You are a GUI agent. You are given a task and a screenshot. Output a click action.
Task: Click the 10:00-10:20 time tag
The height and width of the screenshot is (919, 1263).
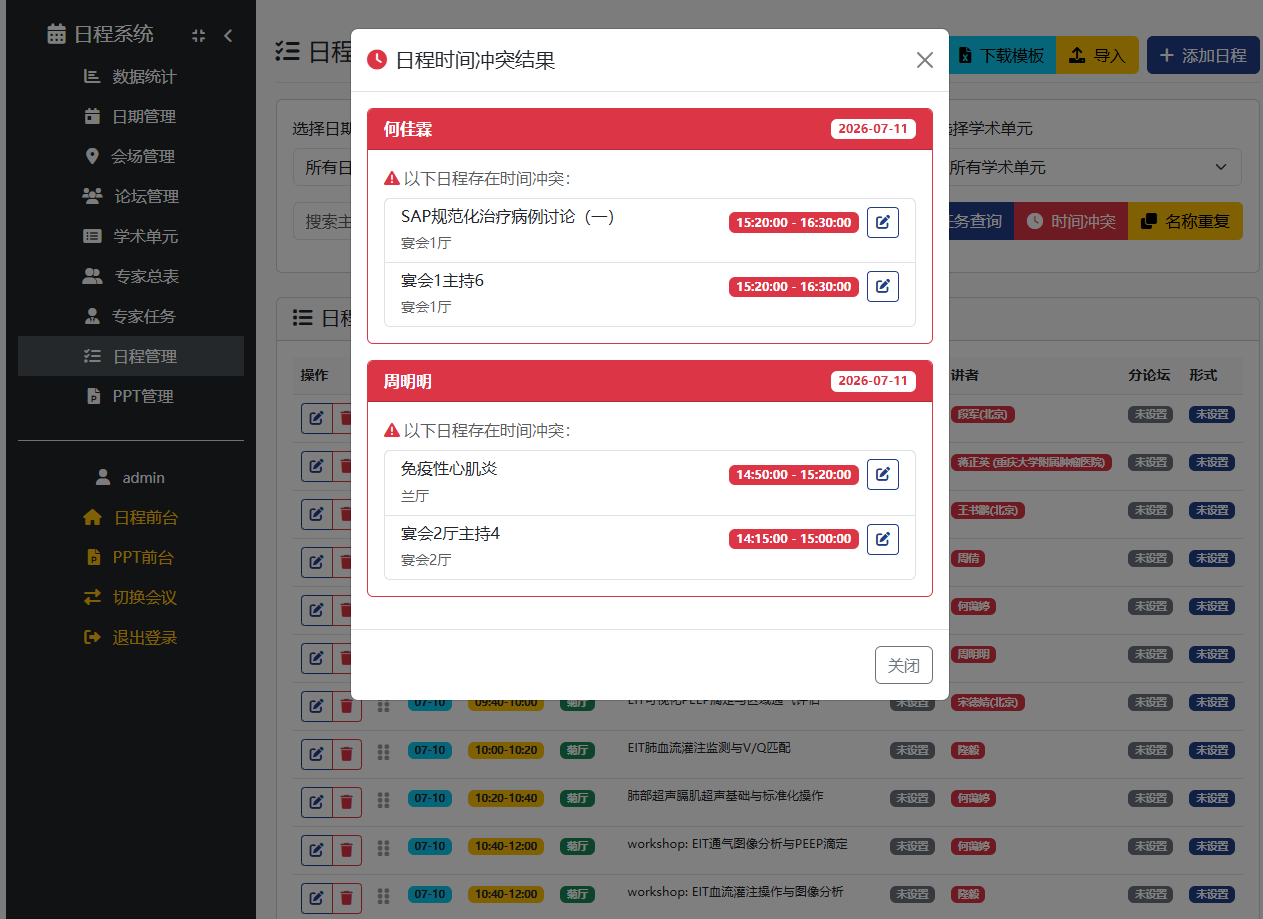[x=505, y=750]
